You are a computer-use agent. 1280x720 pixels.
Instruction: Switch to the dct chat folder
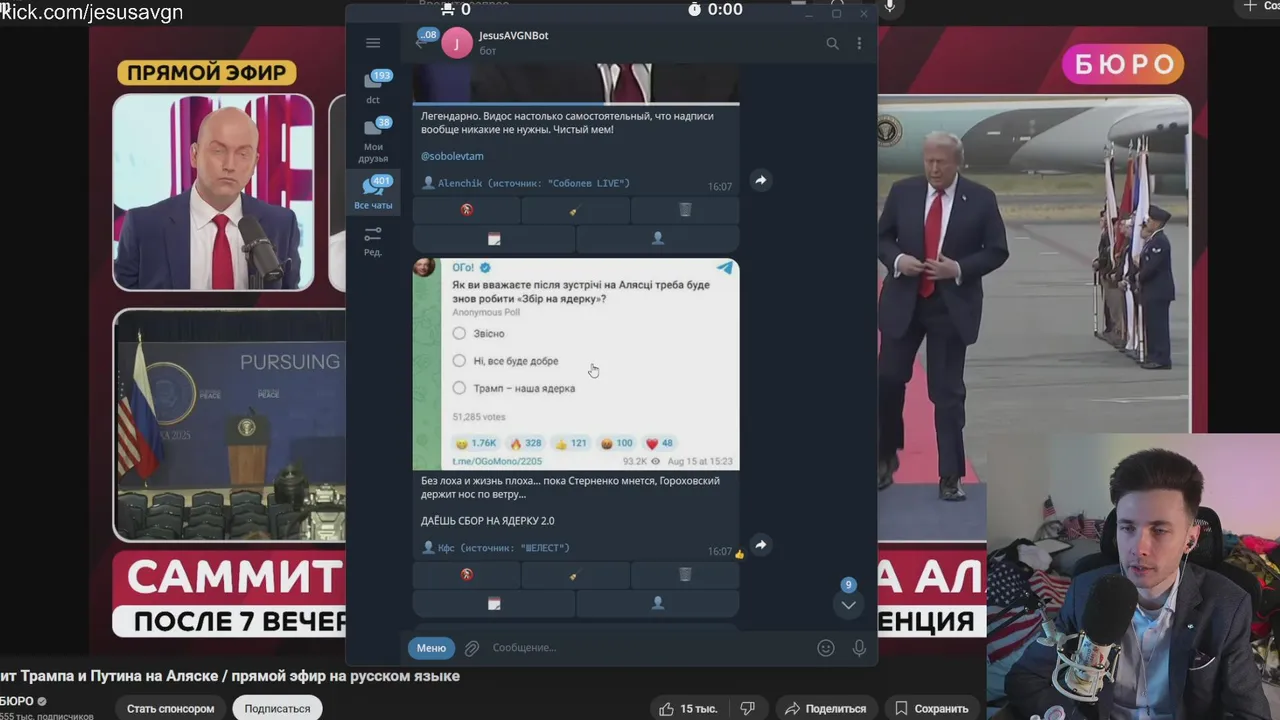[x=373, y=88]
